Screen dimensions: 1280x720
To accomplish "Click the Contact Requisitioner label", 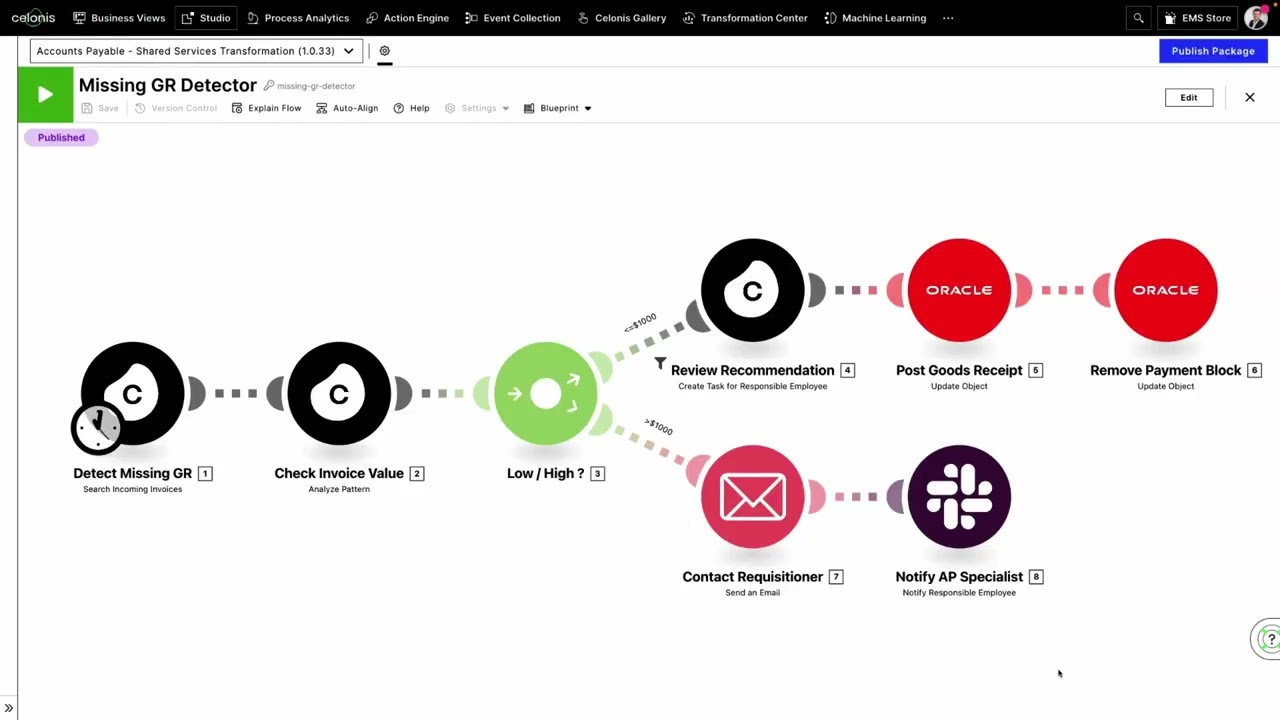I will click(752, 577).
